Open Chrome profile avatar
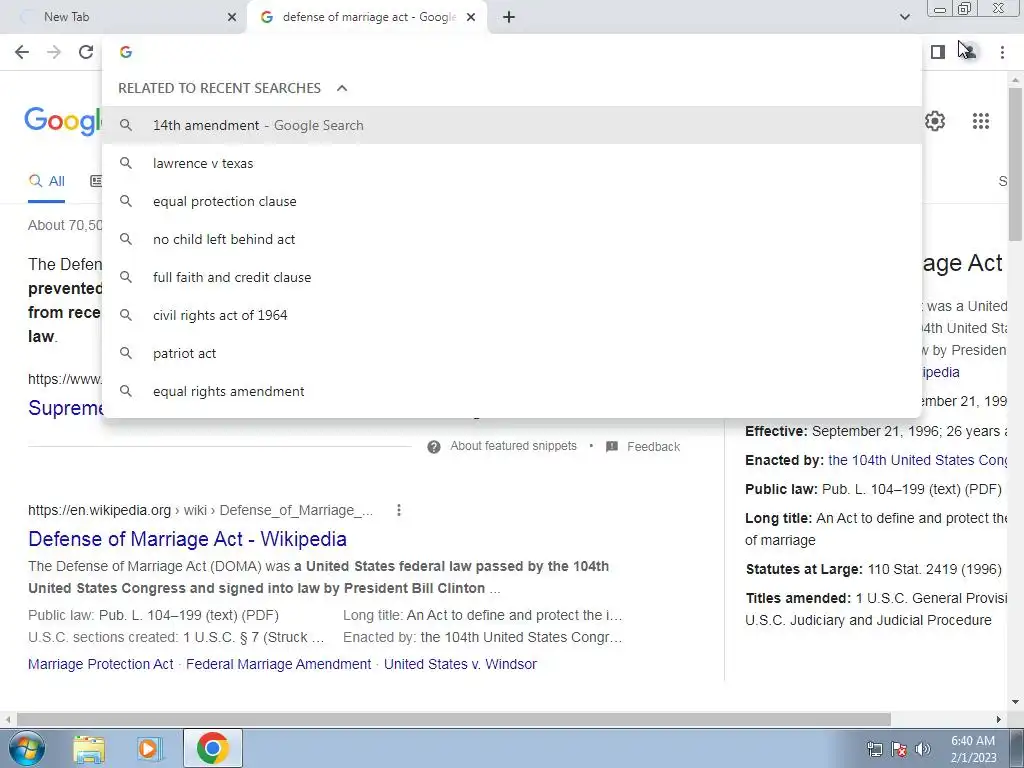This screenshot has height=768, width=1024. tap(969, 52)
